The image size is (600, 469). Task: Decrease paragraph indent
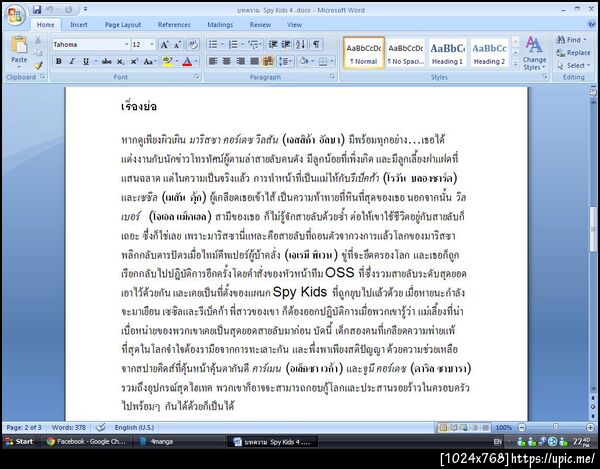(272, 44)
